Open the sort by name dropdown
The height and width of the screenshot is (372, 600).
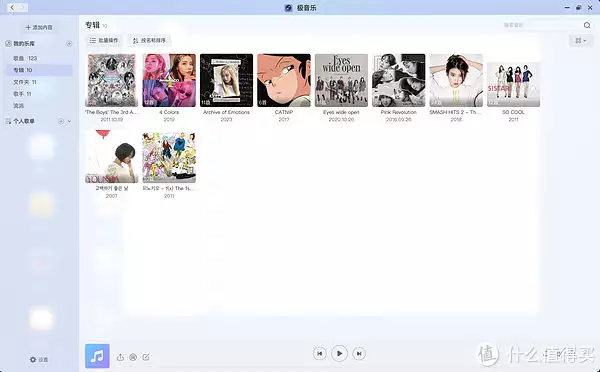click(x=149, y=40)
